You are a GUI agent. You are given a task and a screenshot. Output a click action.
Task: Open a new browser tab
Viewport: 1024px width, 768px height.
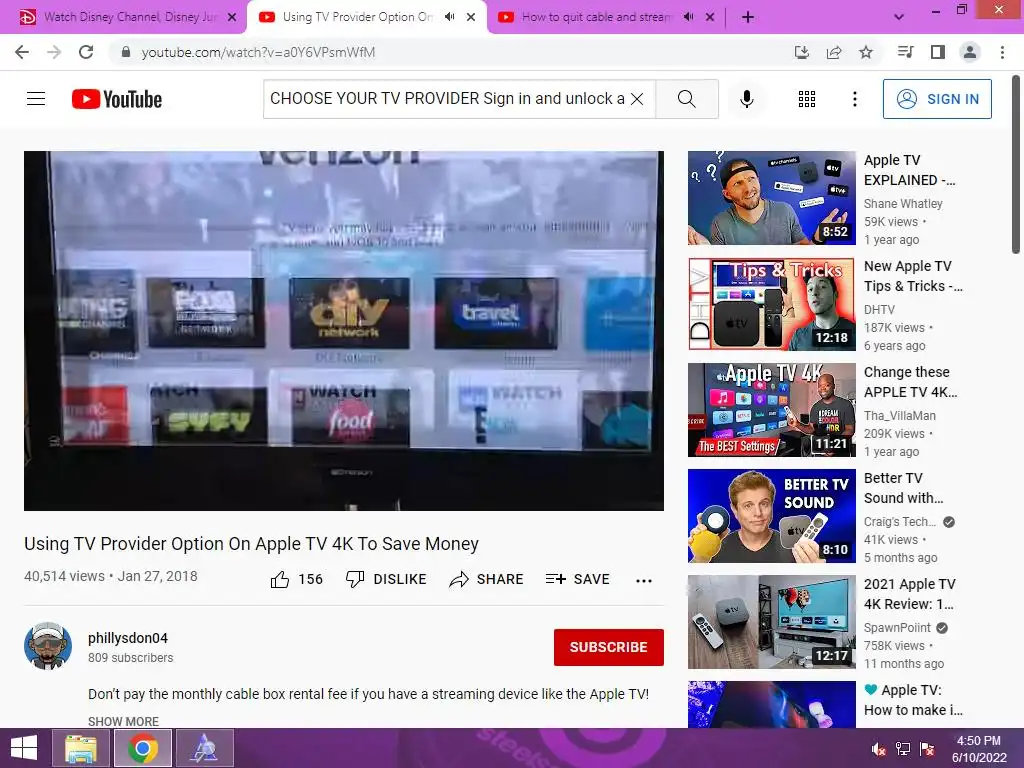pos(748,17)
